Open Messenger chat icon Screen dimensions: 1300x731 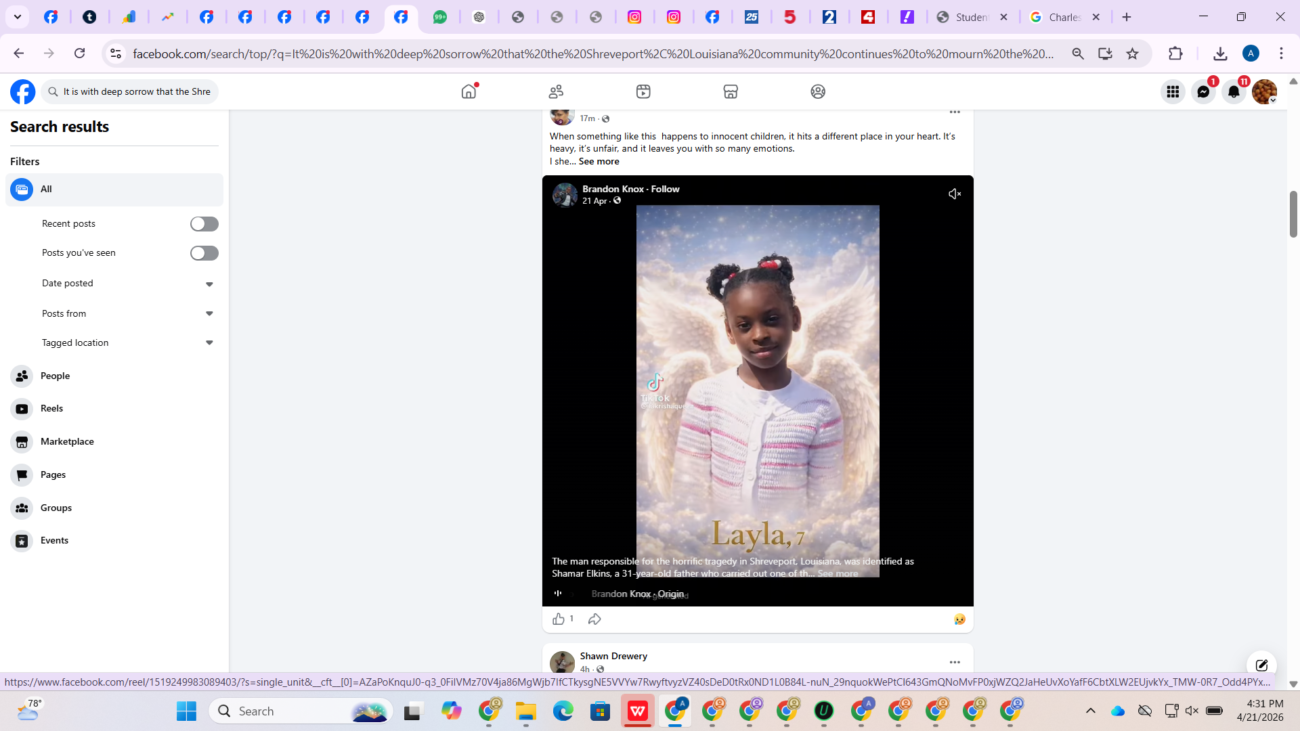pos(1203,92)
